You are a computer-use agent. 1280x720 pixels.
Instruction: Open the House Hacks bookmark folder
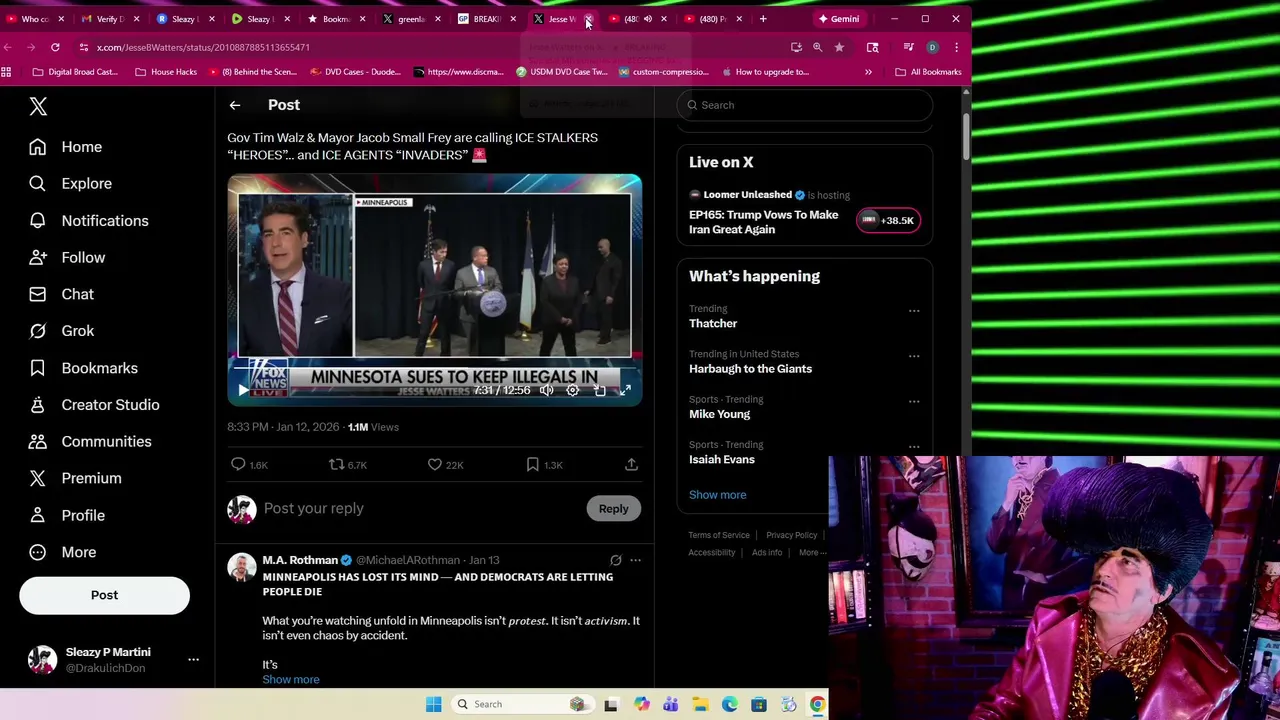coord(166,72)
